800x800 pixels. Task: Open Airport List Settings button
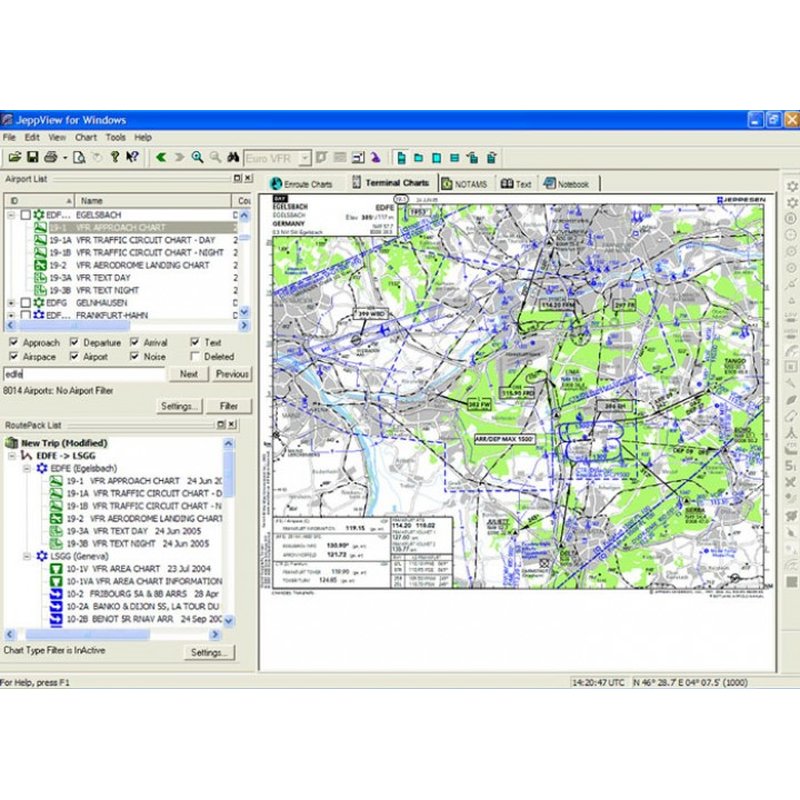(x=179, y=406)
